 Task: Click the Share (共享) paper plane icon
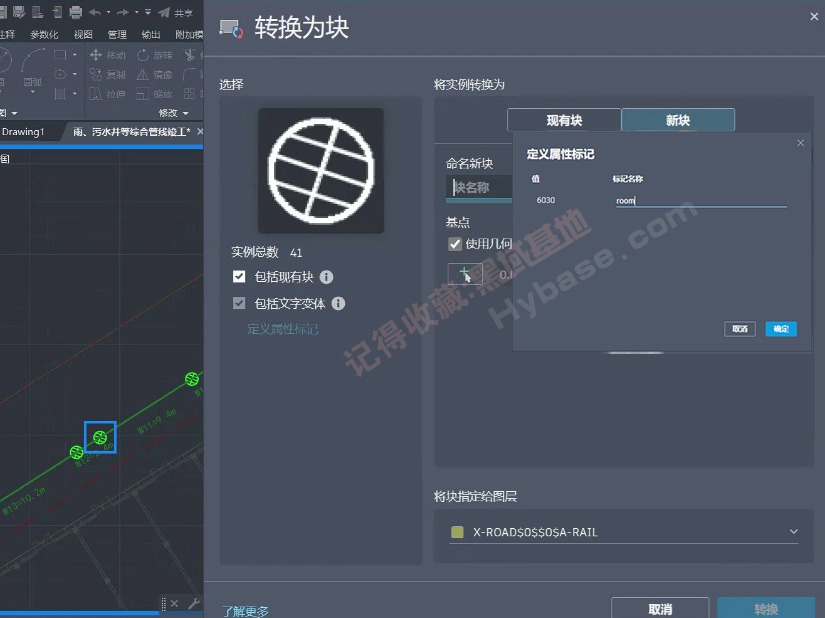(x=164, y=12)
